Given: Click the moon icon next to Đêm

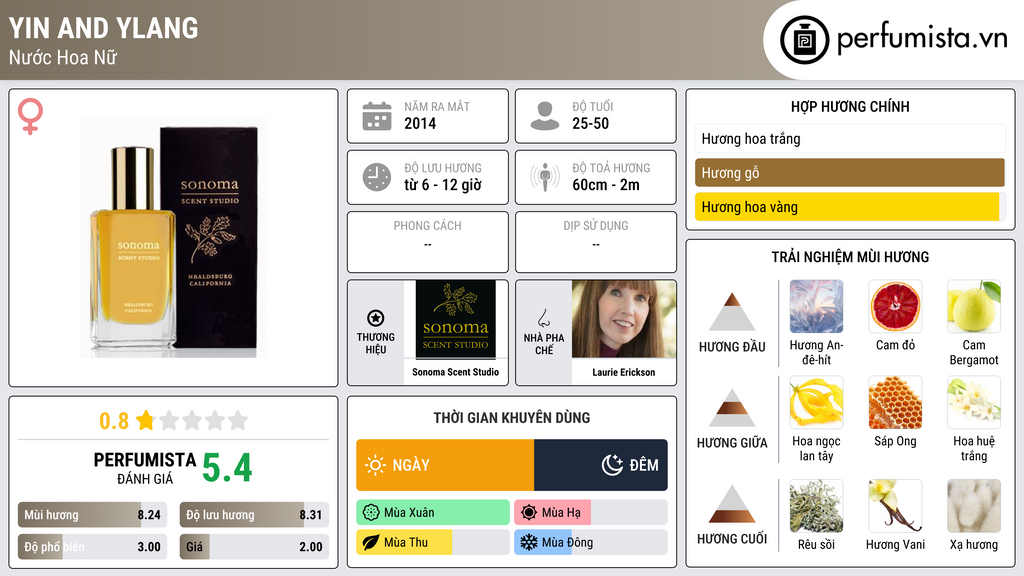Looking at the screenshot, I should (612, 465).
